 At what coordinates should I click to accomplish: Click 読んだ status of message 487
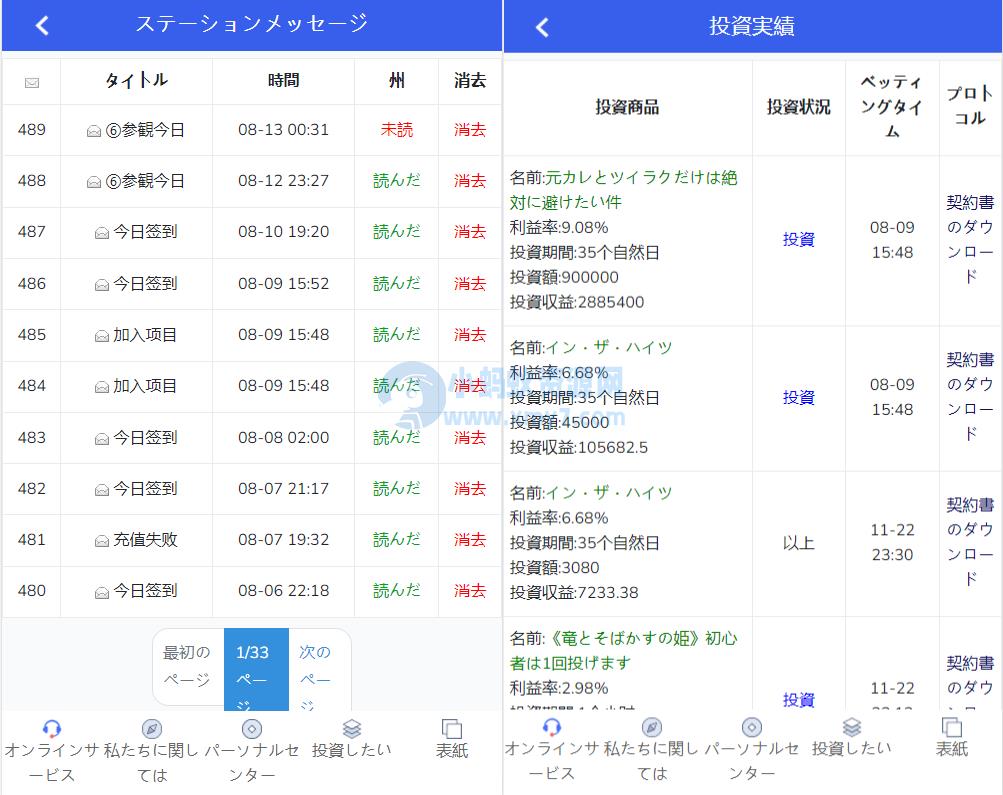(x=397, y=232)
